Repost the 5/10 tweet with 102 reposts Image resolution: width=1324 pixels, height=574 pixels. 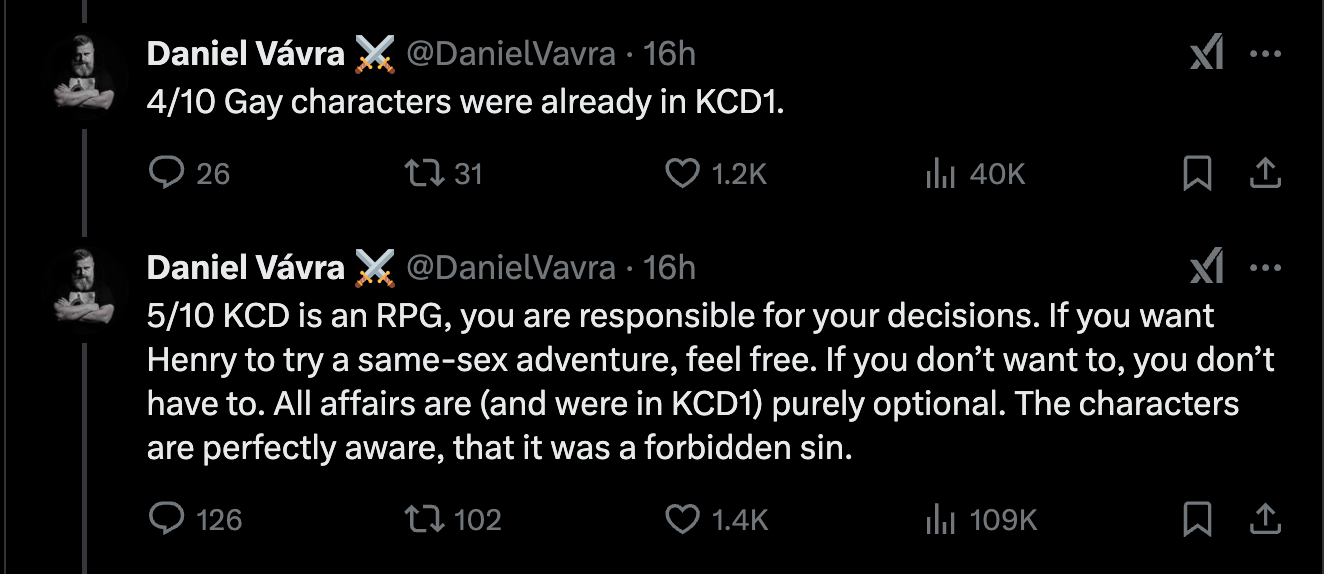tap(452, 519)
